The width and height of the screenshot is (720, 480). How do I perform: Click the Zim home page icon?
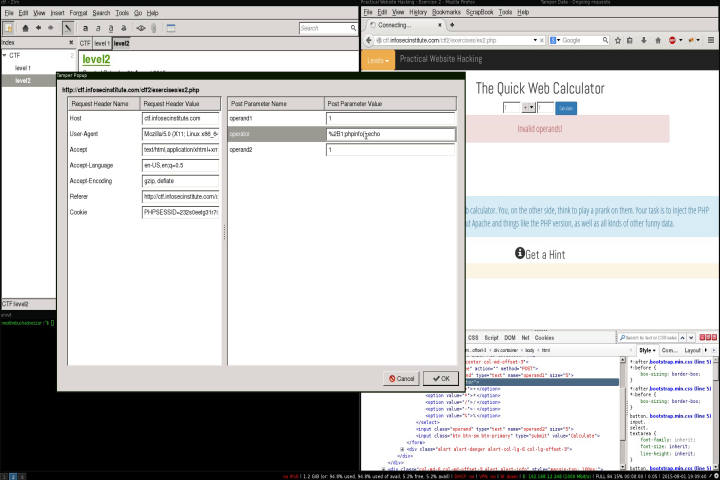pos(25,28)
